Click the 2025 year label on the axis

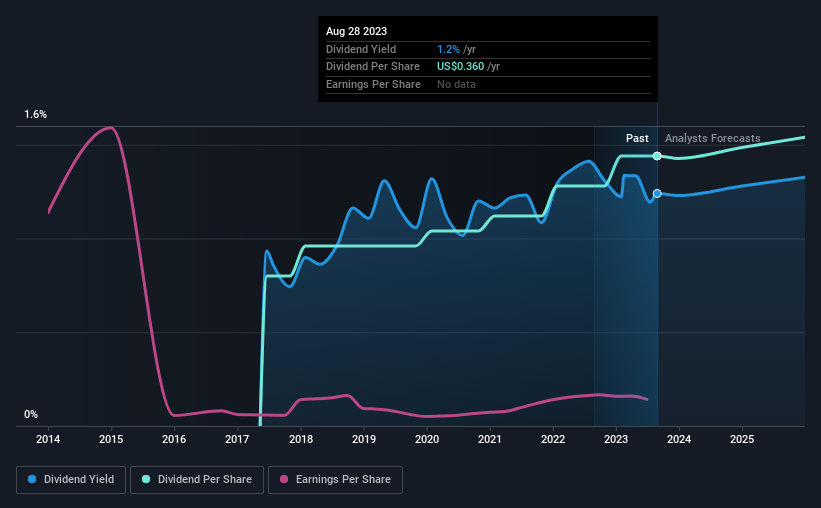tap(742, 438)
